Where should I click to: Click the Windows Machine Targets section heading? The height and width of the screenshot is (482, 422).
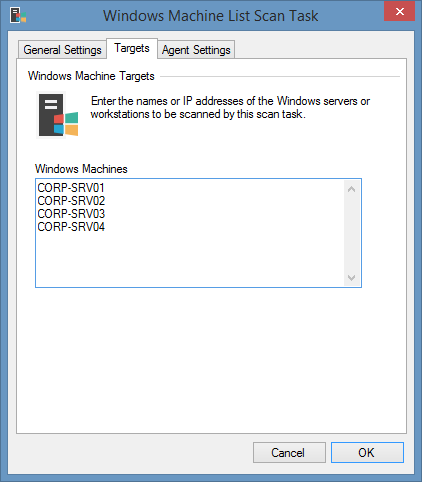coord(91,76)
